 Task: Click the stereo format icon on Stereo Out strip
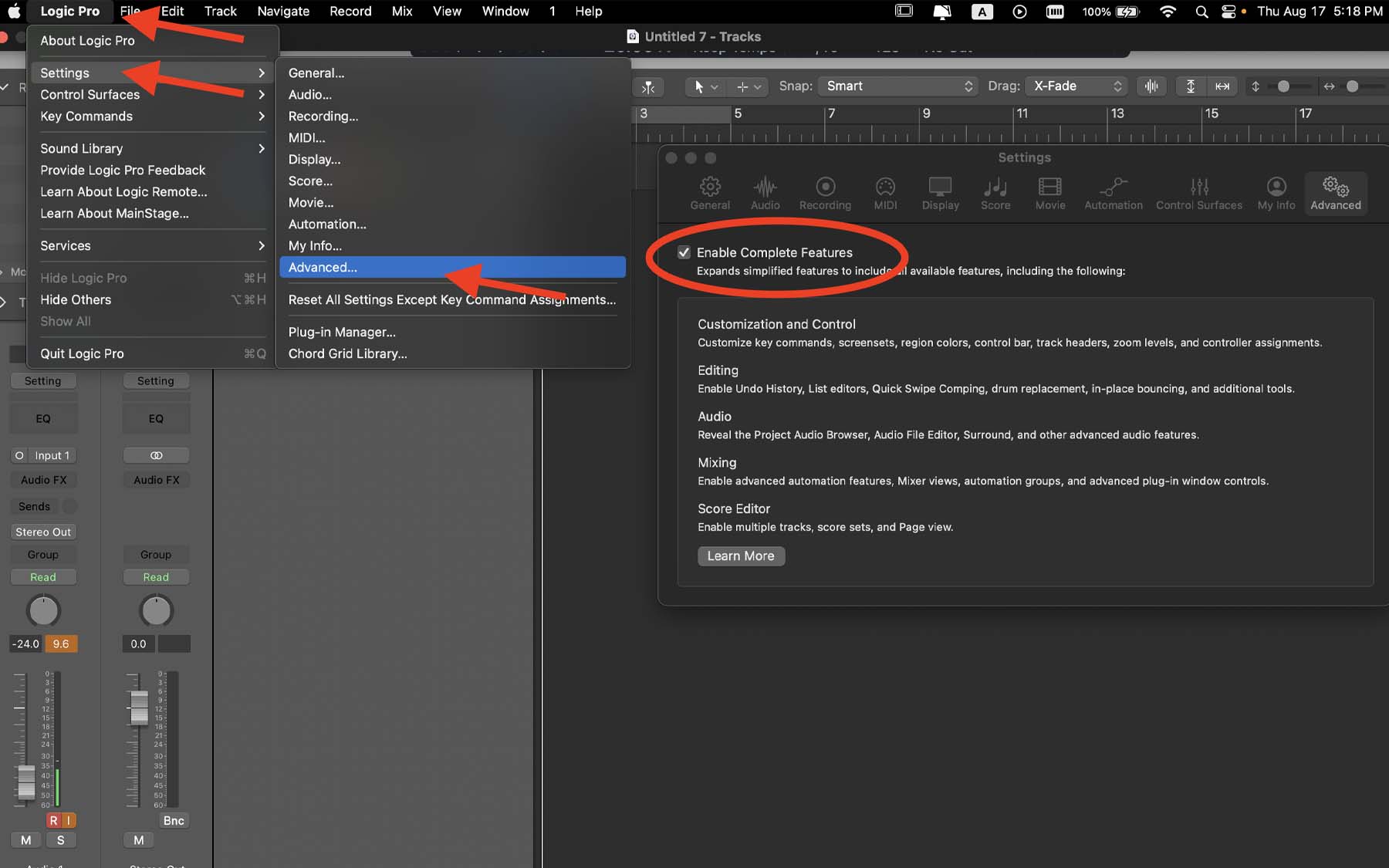[x=156, y=455]
